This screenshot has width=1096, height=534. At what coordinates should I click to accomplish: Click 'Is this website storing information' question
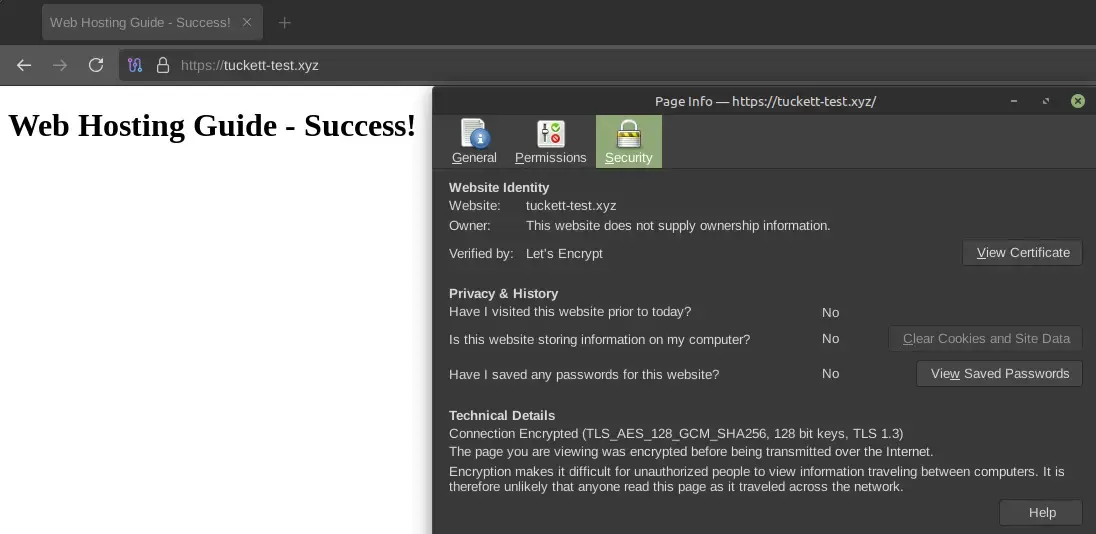(599, 340)
